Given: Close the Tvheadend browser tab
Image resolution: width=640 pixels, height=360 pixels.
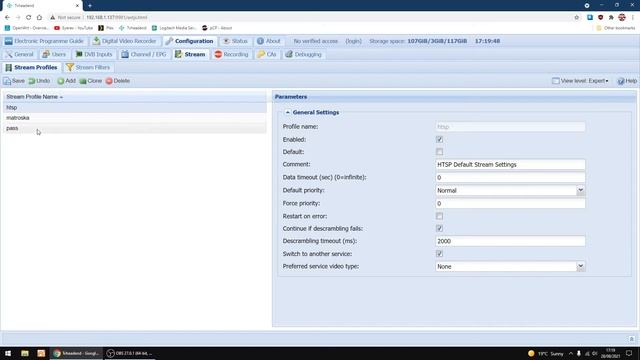Looking at the screenshot, I should (x=77, y=6).
